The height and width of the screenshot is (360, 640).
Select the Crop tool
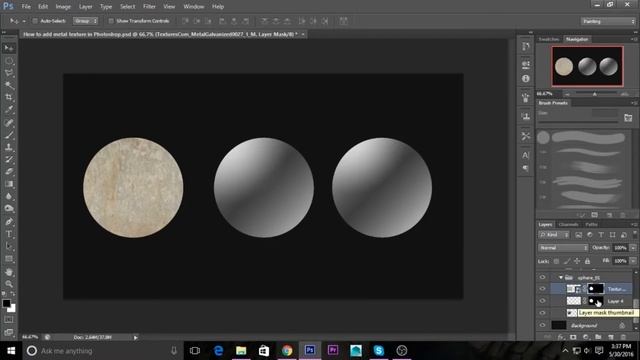9,98
